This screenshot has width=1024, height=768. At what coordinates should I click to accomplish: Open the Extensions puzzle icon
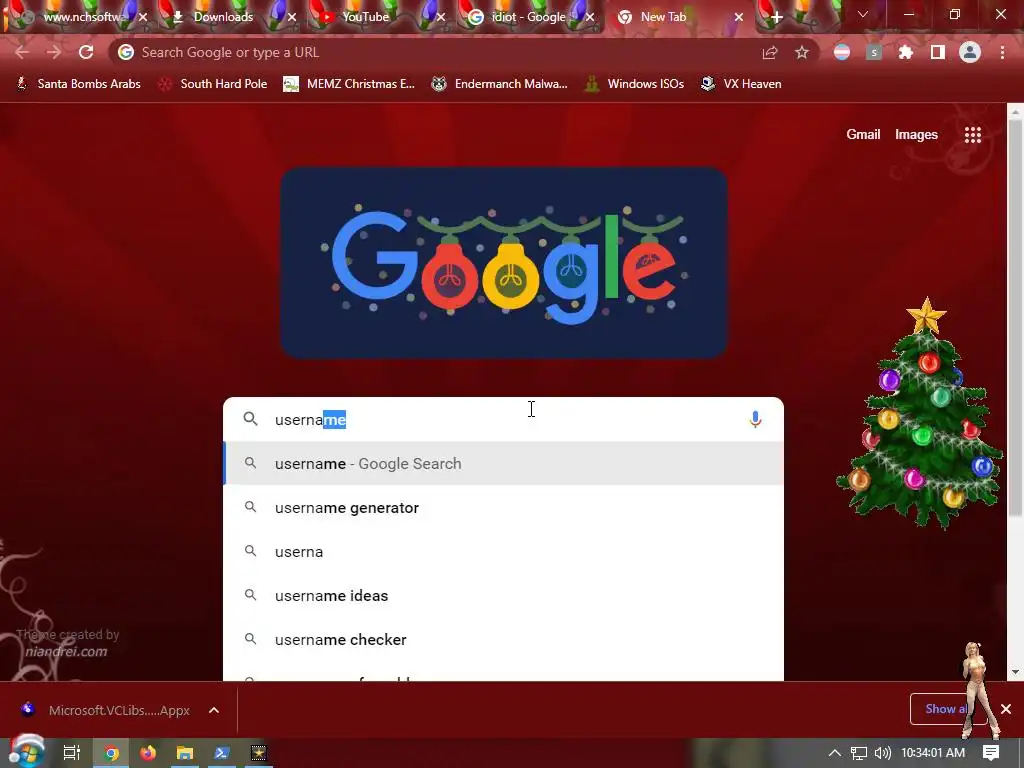click(905, 52)
